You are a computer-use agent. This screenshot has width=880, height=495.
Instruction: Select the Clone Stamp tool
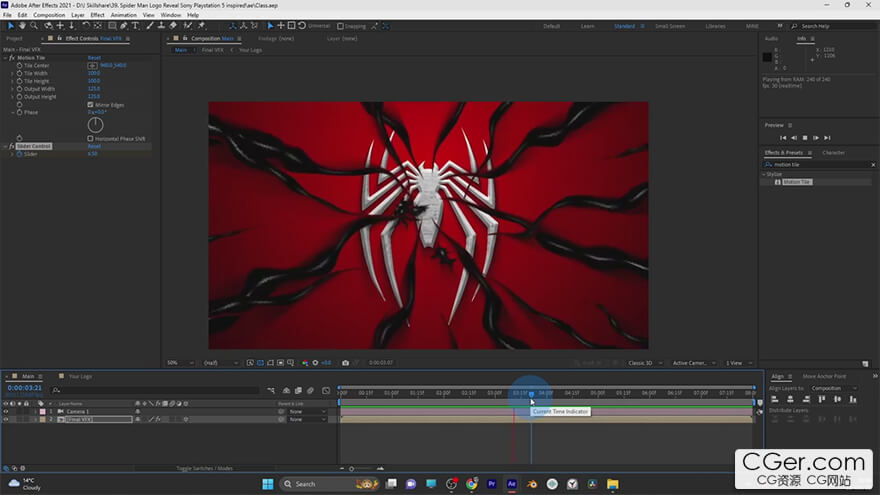162,26
